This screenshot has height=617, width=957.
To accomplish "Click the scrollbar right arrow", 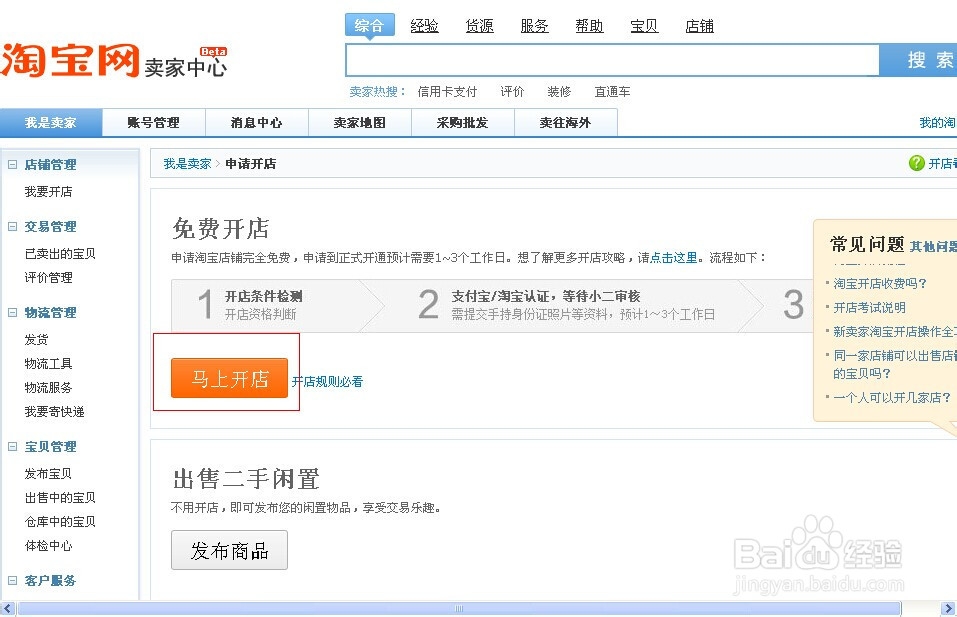I will tap(948, 608).
